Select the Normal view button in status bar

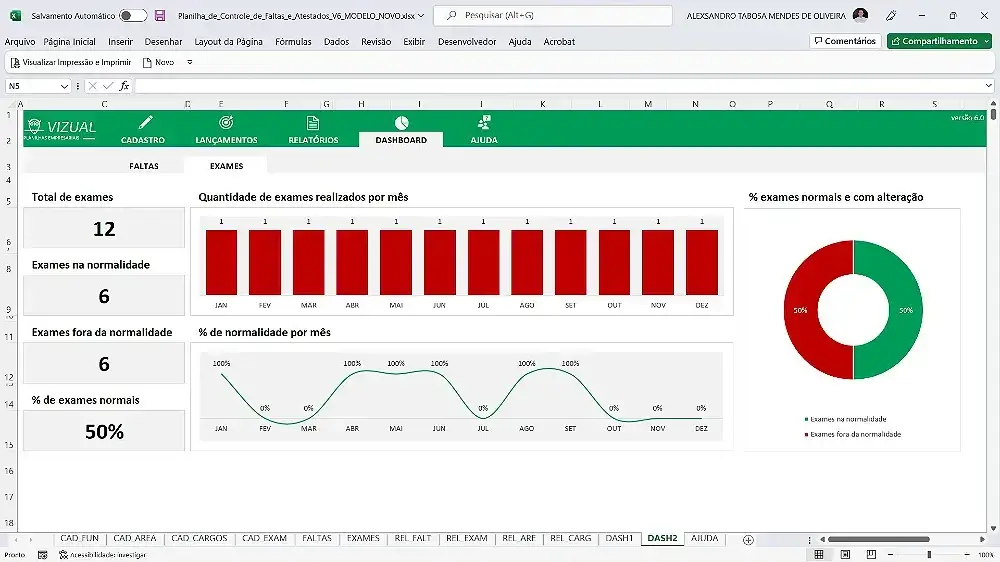click(x=819, y=554)
